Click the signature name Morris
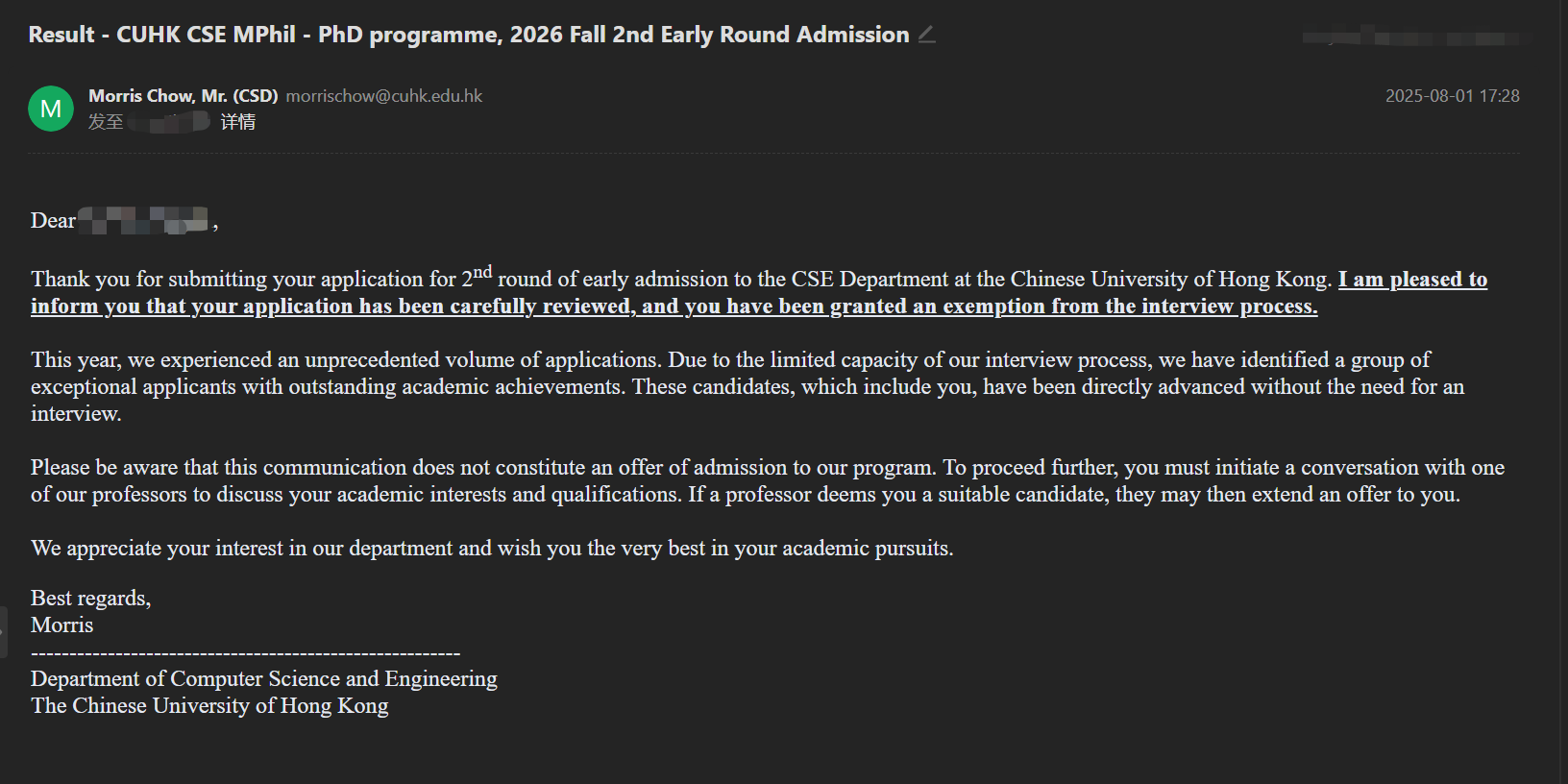The width and height of the screenshot is (1568, 784). pyautogui.click(x=62, y=625)
